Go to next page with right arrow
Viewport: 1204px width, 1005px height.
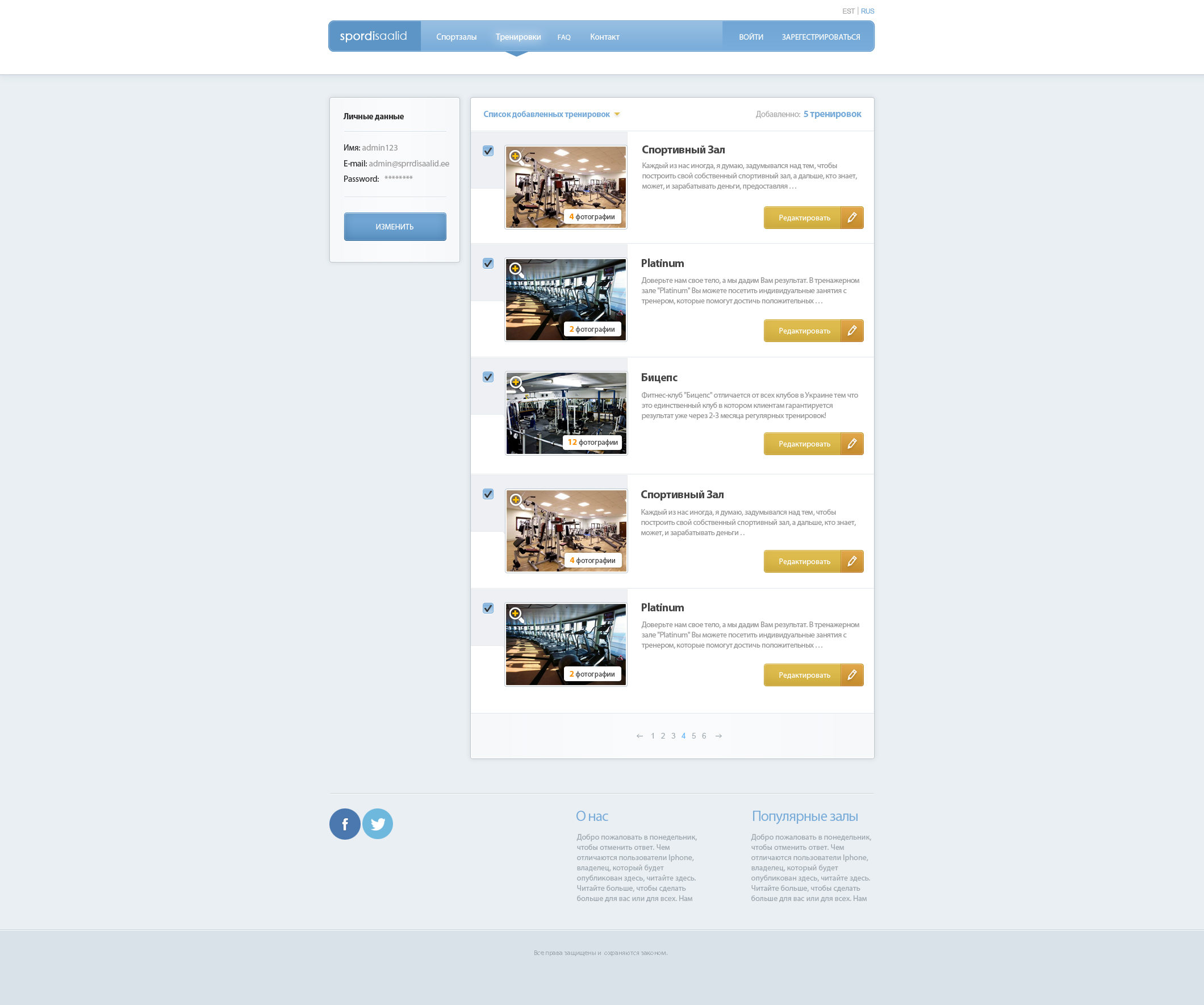click(x=718, y=736)
